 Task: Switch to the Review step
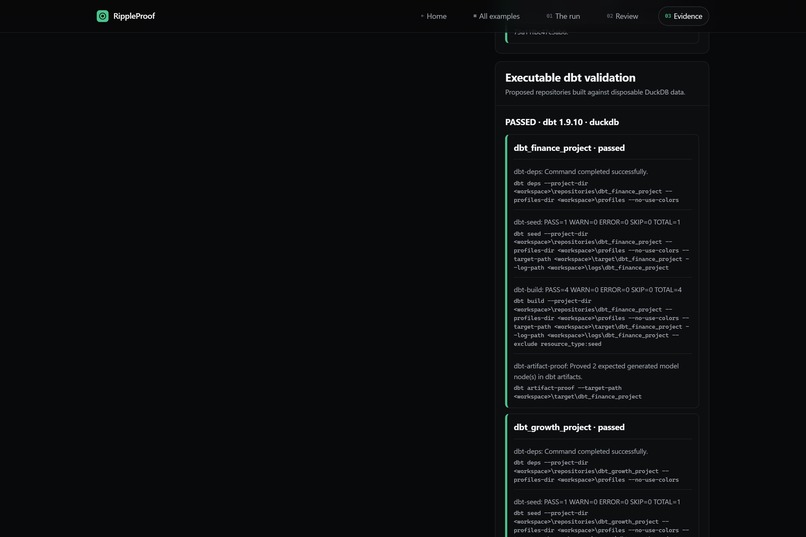click(x=622, y=16)
